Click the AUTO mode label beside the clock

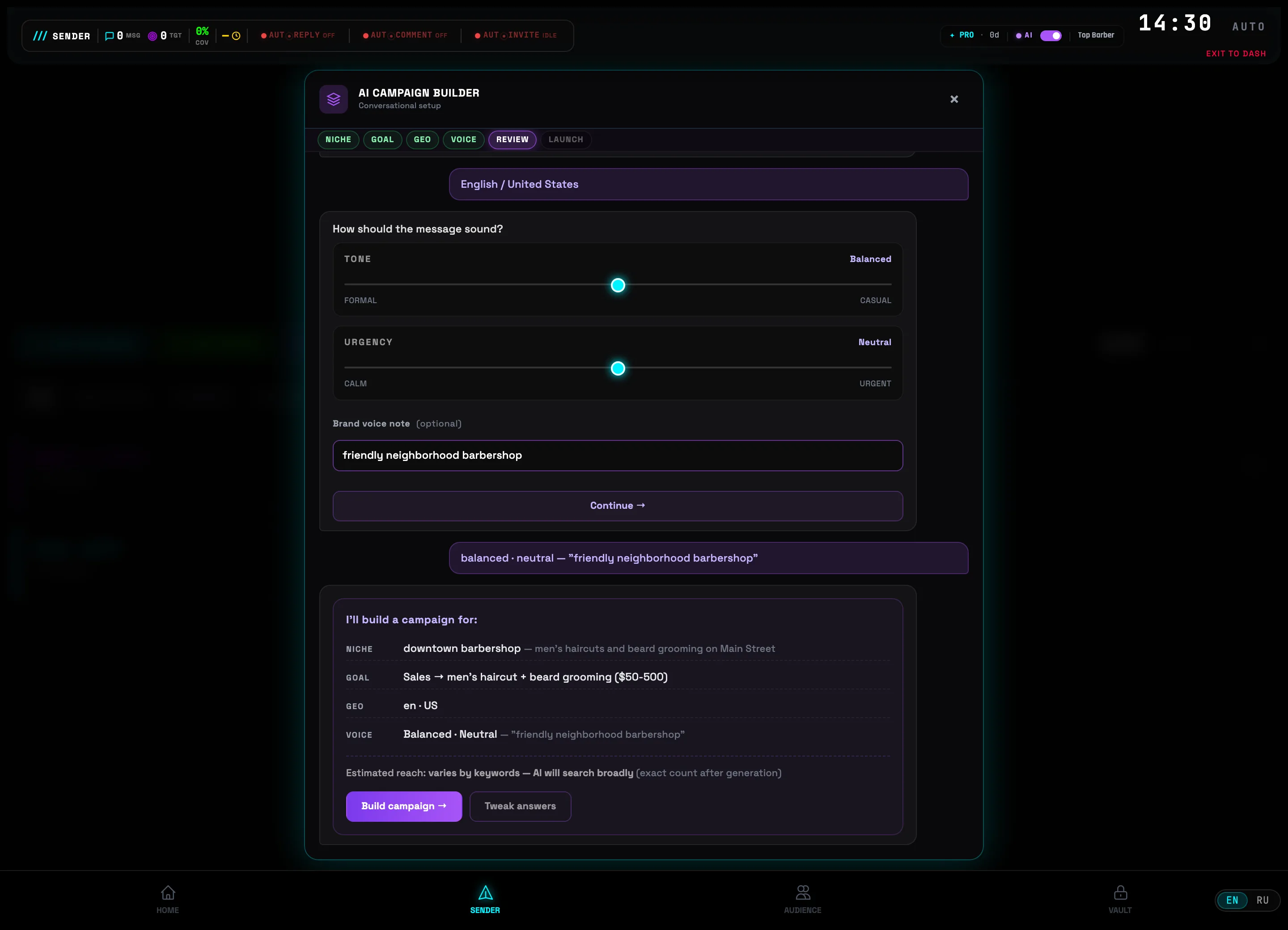tap(1248, 27)
